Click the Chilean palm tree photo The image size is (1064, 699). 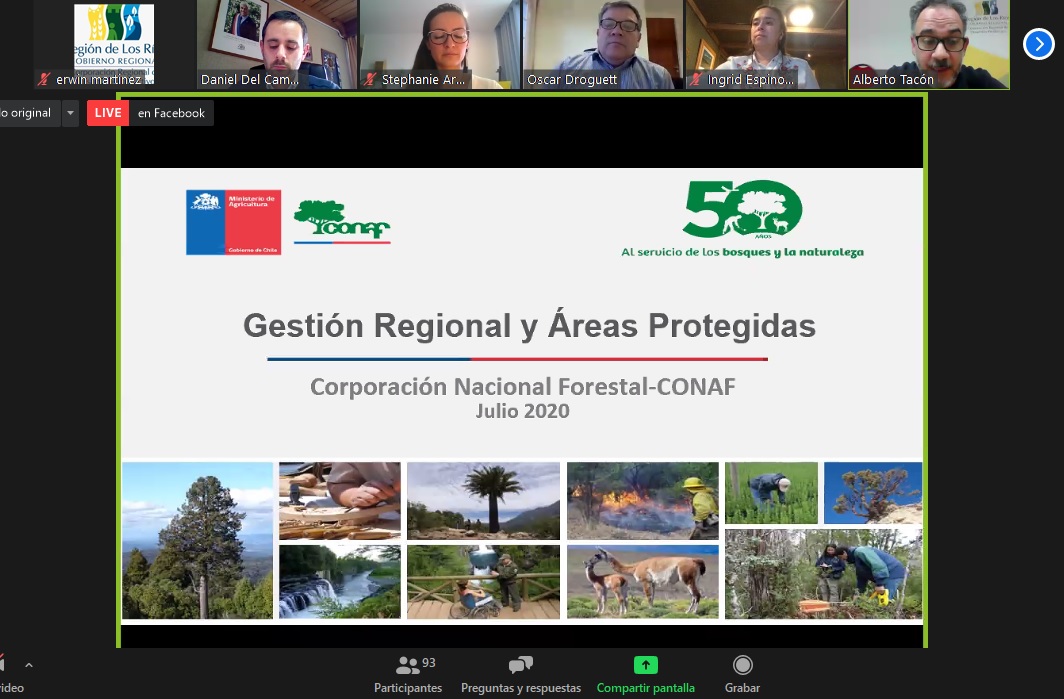484,501
